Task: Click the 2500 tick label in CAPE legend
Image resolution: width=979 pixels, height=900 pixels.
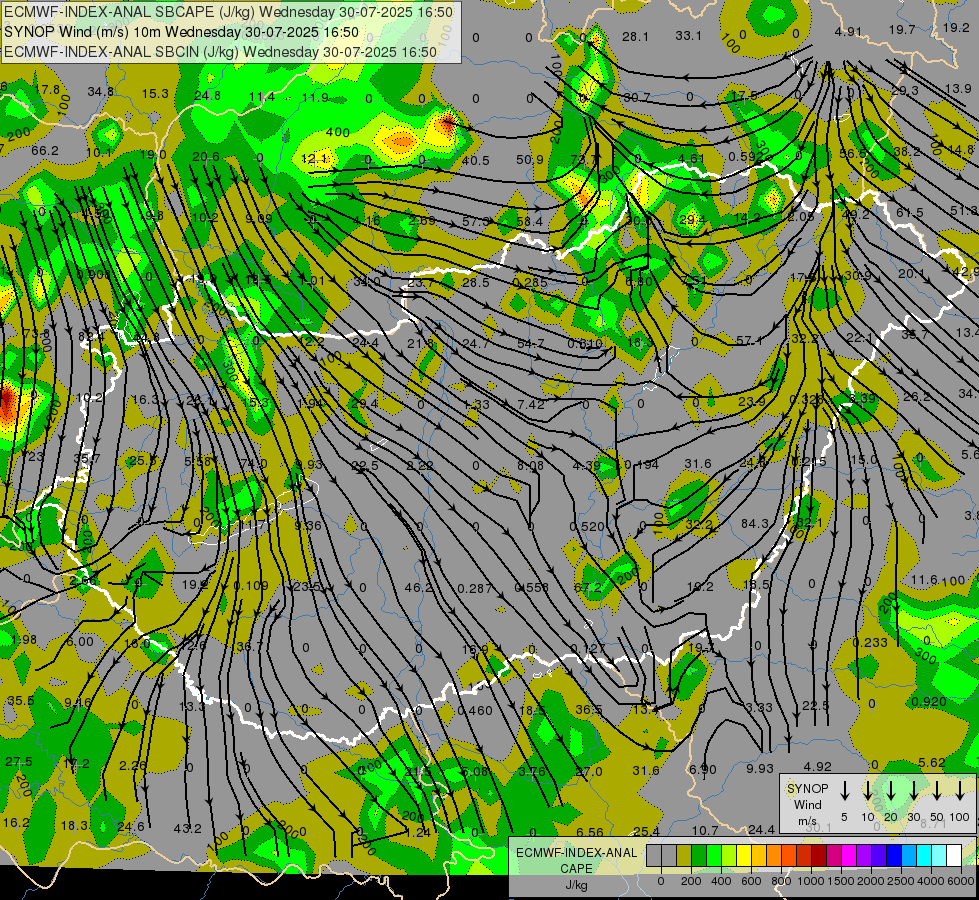Action: tap(901, 881)
